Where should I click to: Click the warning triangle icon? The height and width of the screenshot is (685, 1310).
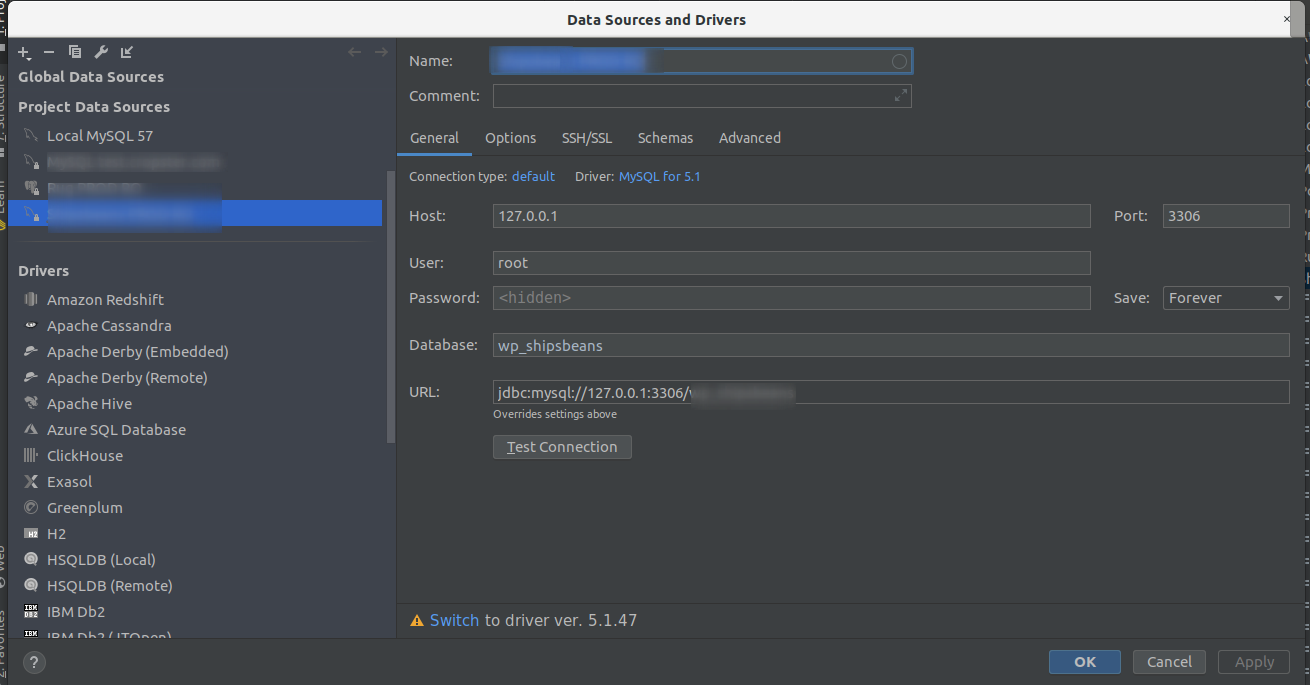click(x=417, y=621)
